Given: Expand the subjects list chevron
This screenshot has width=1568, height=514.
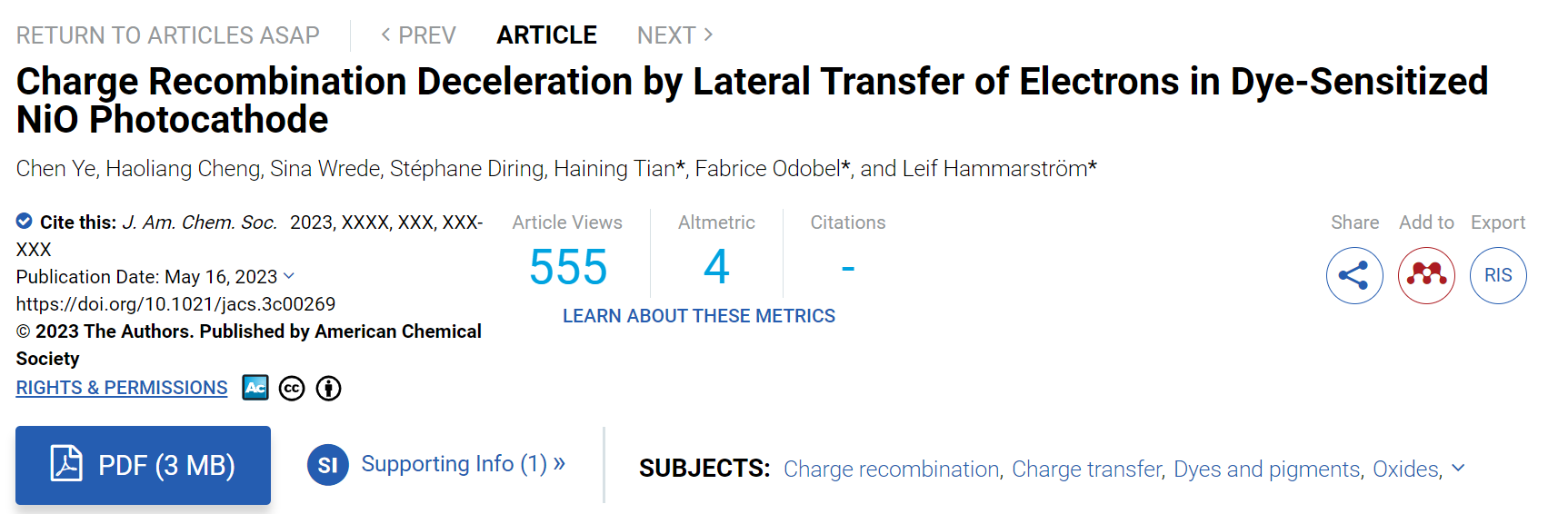Looking at the screenshot, I should coord(1458,469).
